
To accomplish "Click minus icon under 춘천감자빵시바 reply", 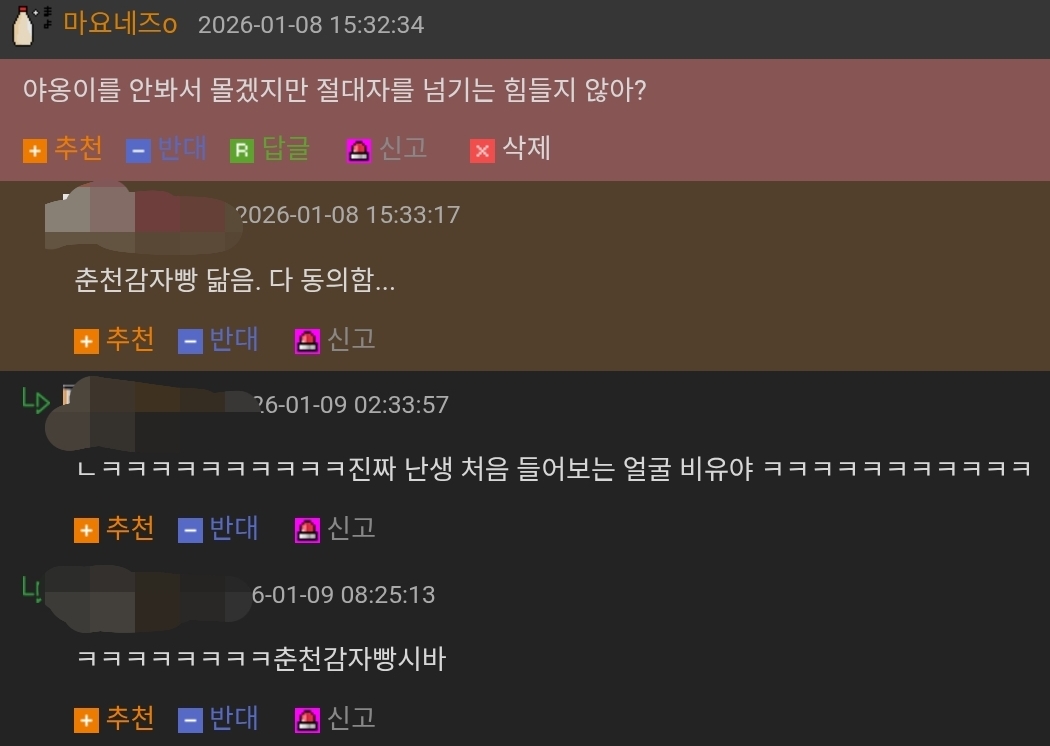I will 190,721.
